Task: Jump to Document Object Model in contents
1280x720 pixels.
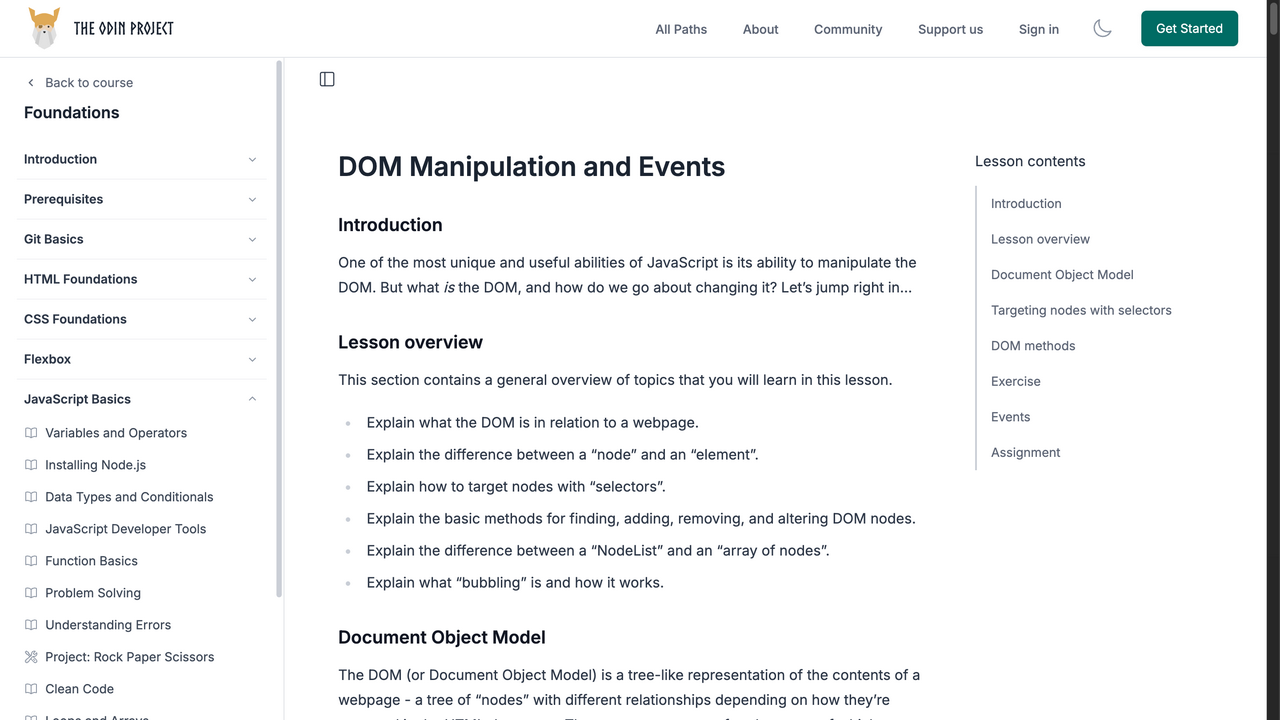Action: (x=1062, y=274)
